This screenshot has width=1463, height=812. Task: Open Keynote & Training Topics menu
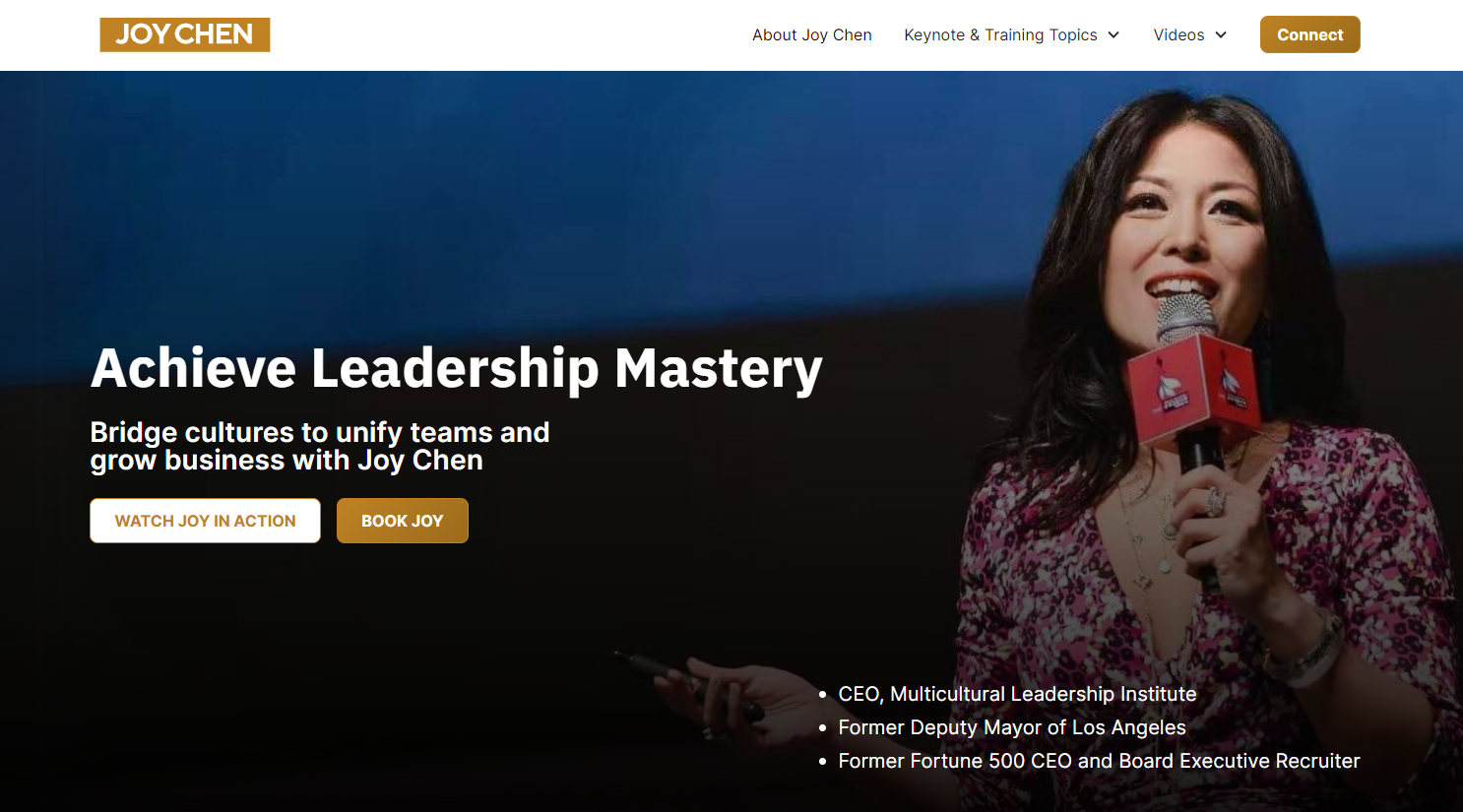(1000, 34)
